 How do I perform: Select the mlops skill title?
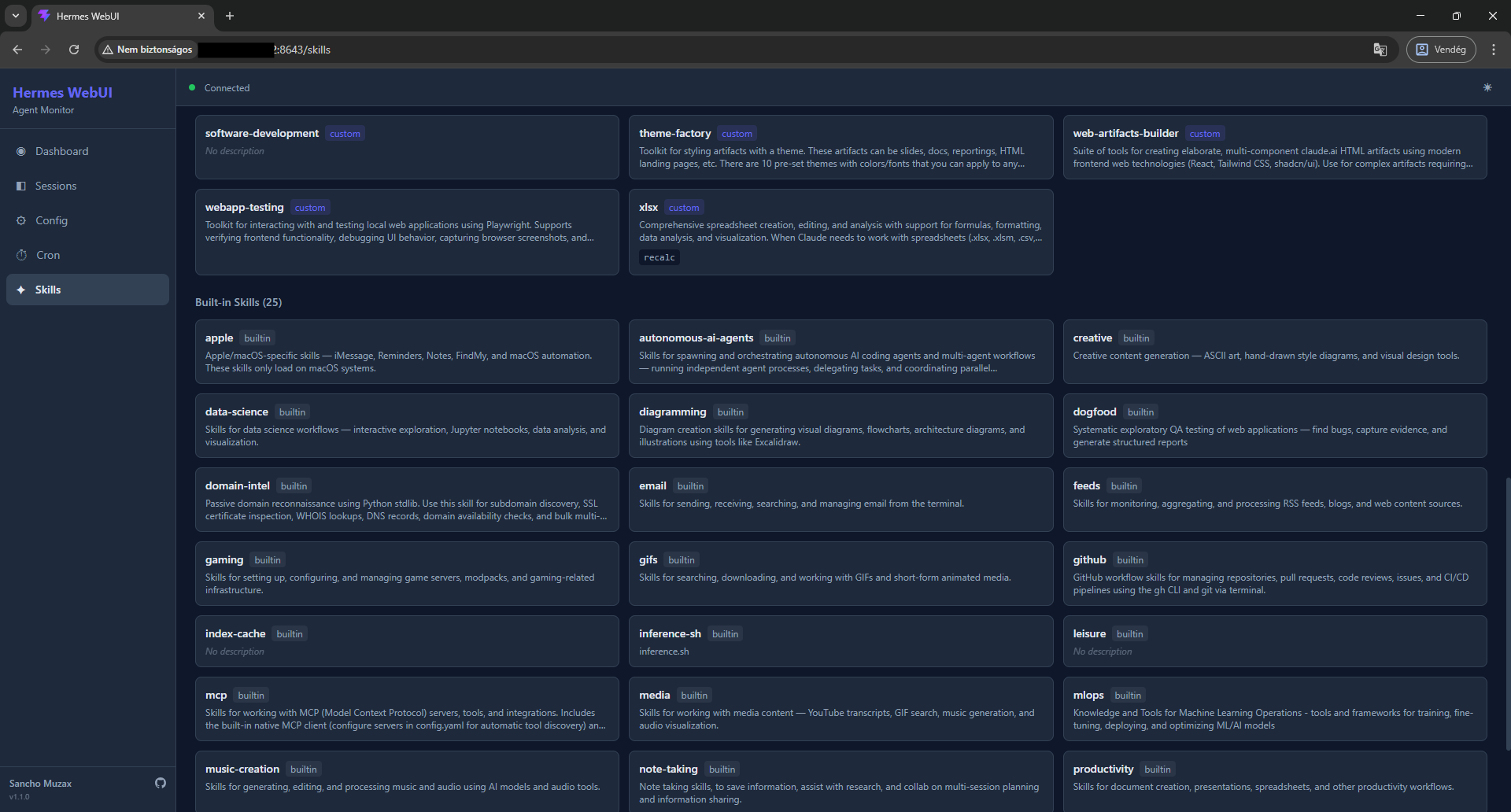tap(1088, 695)
